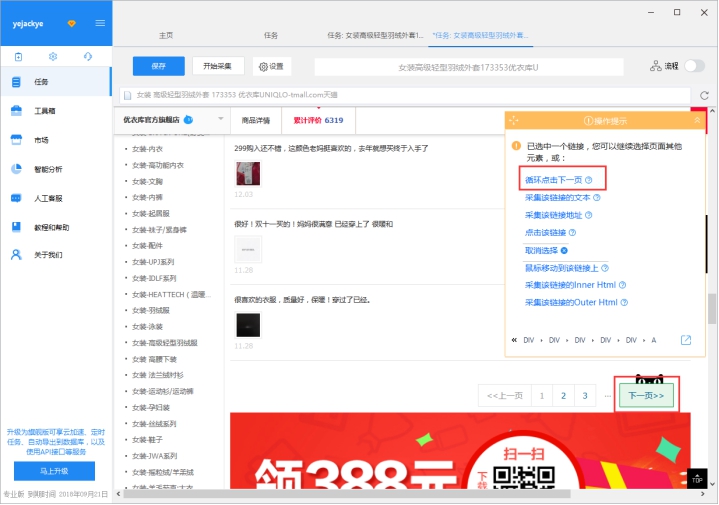Image resolution: width=719 pixels, height=505 pixels.
Task: Open the 任务 sidebar item
Action: coord(56,82)
